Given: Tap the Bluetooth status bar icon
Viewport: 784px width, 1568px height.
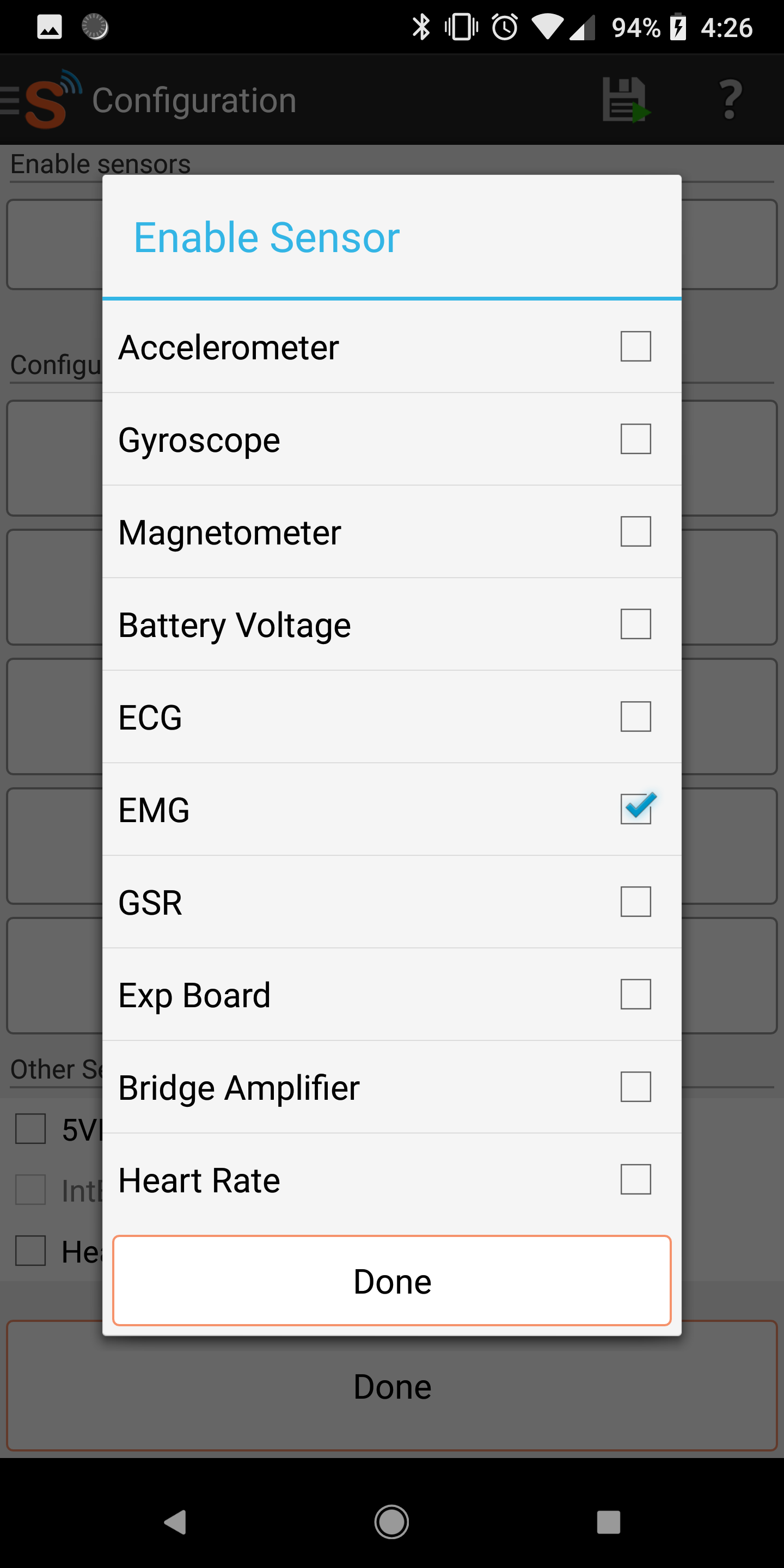Looking at the screenshot, I should tap(421, 27).
